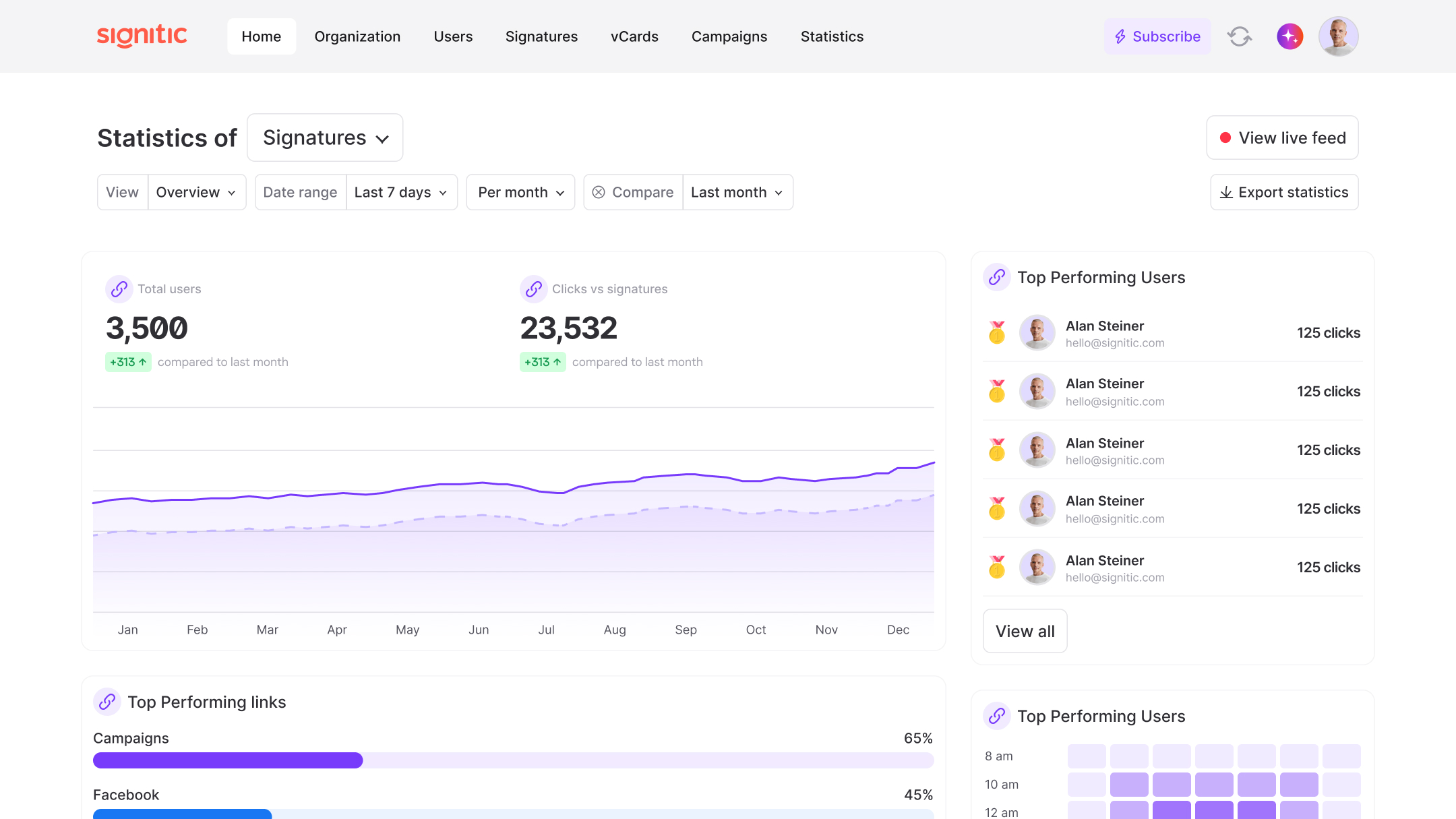Click the 8 am label in the heatmap
Screen dimensions: 1456x819
[x=999, y=756]
